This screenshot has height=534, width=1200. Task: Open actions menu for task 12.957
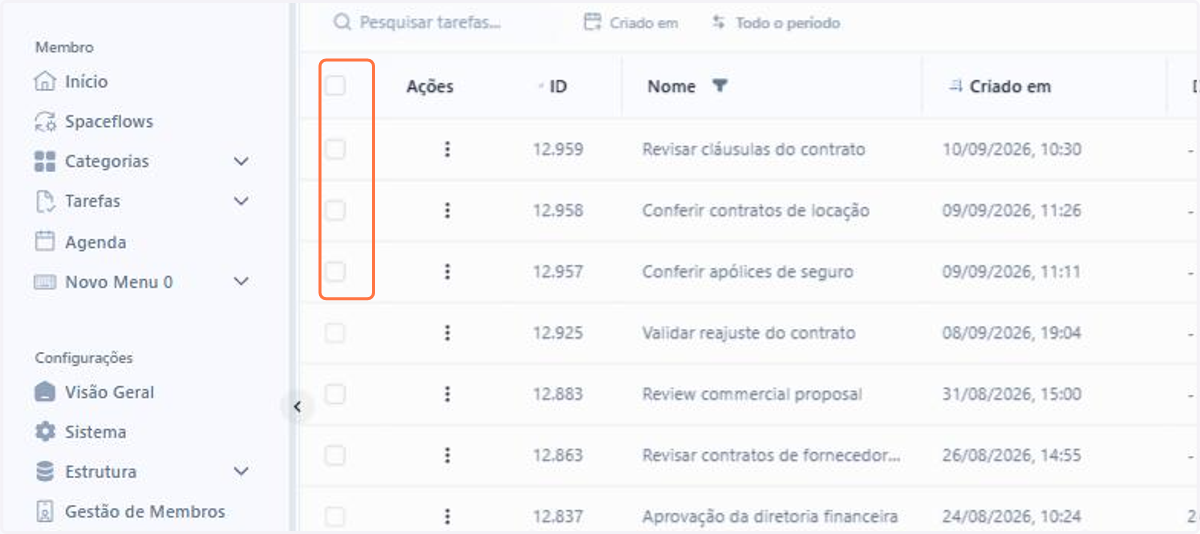coord(447,271)
